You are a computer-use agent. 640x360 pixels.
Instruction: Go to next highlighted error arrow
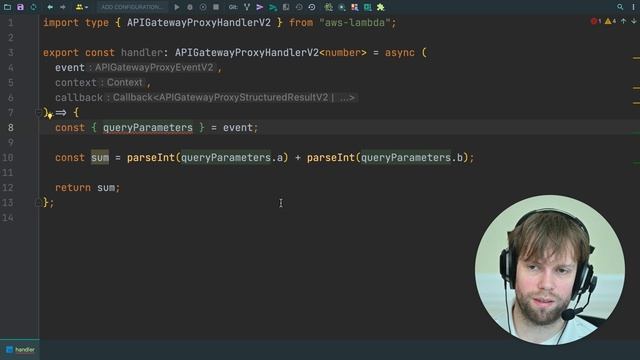633,21
